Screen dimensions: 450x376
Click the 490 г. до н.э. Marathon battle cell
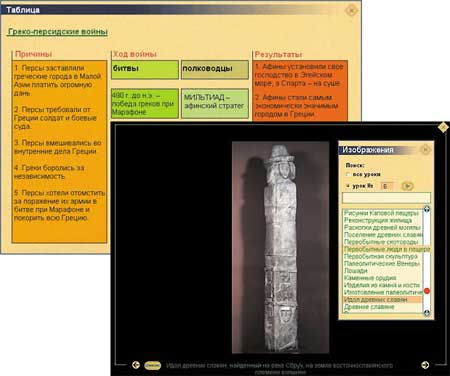145,103
